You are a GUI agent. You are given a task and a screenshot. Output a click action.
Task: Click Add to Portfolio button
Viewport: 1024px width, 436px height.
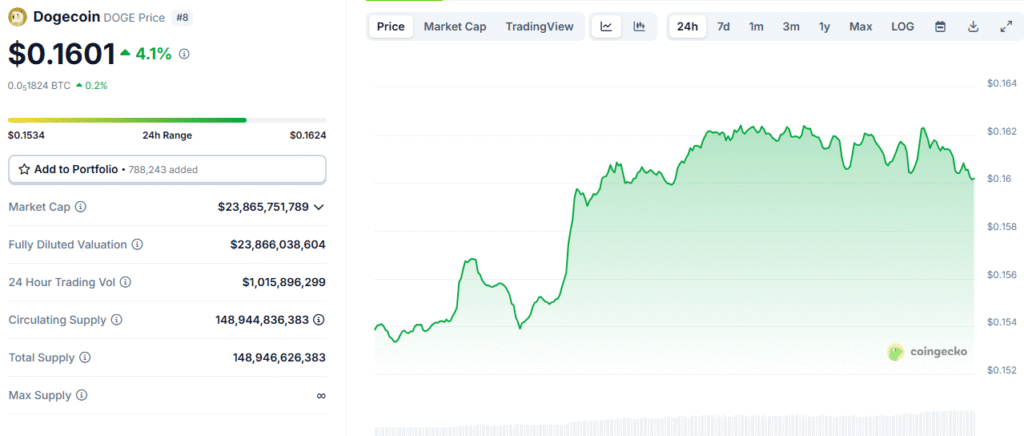tap(167, 169)
